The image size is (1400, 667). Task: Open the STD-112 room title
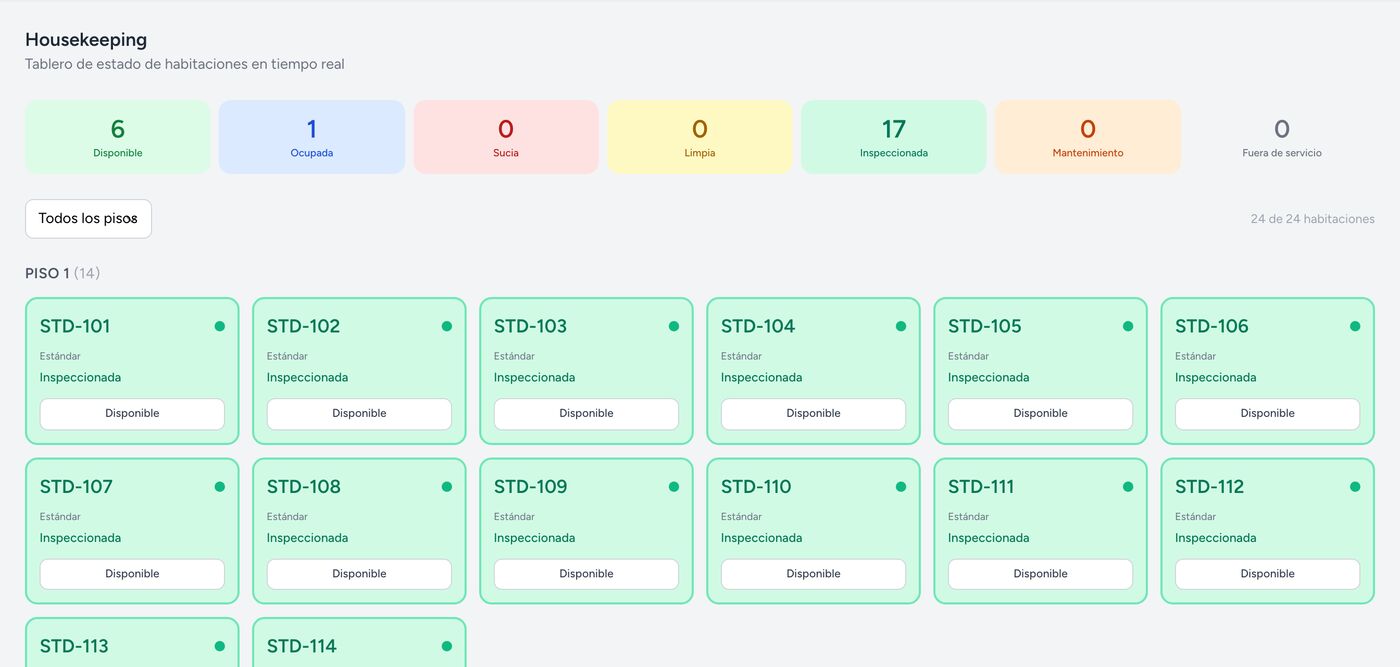click(1210, 487)
